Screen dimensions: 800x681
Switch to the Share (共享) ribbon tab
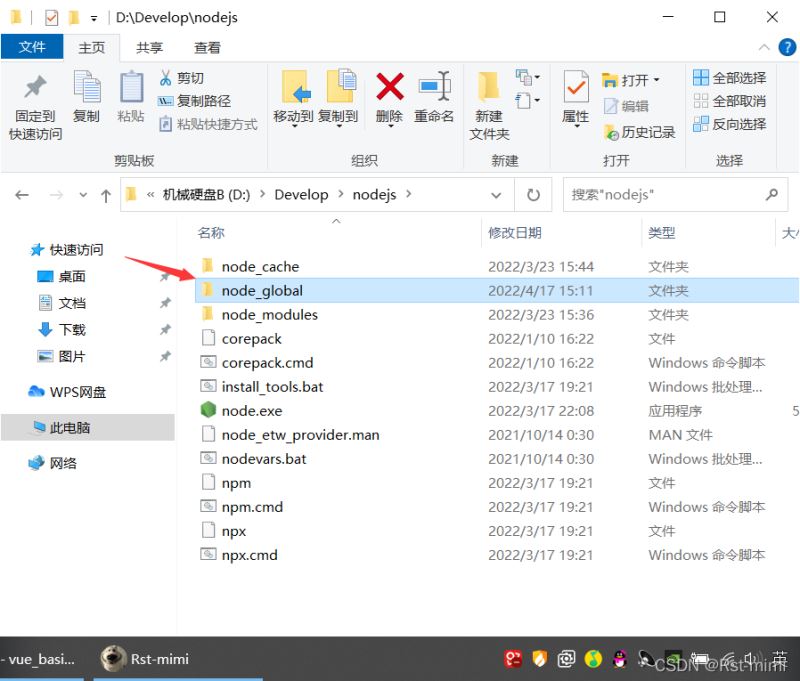click(150, 48)
